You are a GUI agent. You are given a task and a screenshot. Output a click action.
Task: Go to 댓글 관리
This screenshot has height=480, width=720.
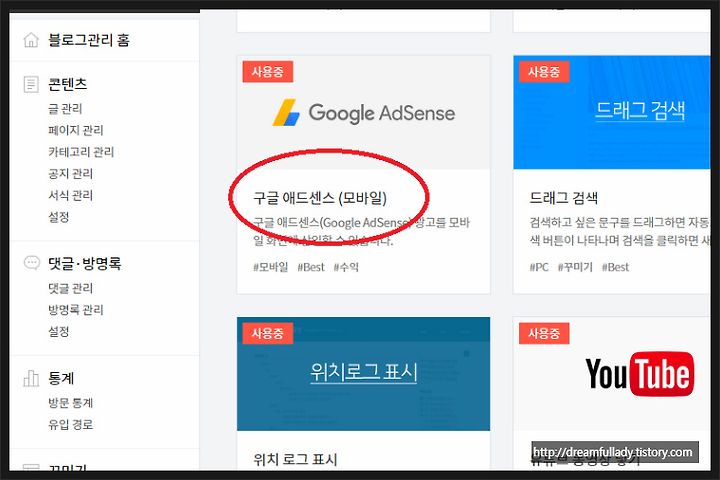coord(71,288)
